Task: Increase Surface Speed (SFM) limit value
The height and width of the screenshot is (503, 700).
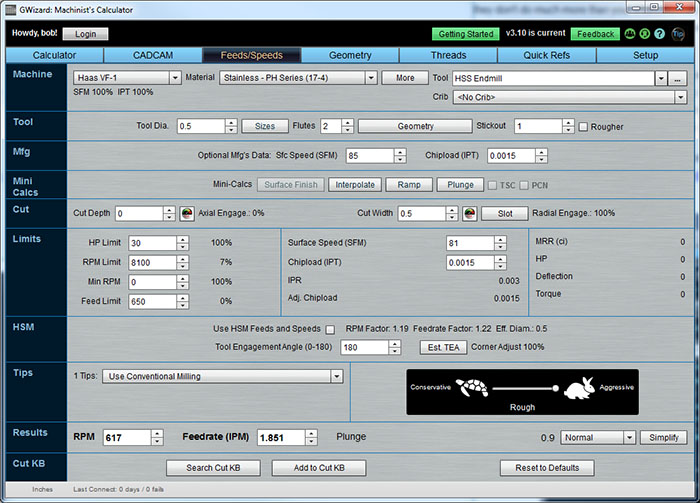Action: [500, 240]
